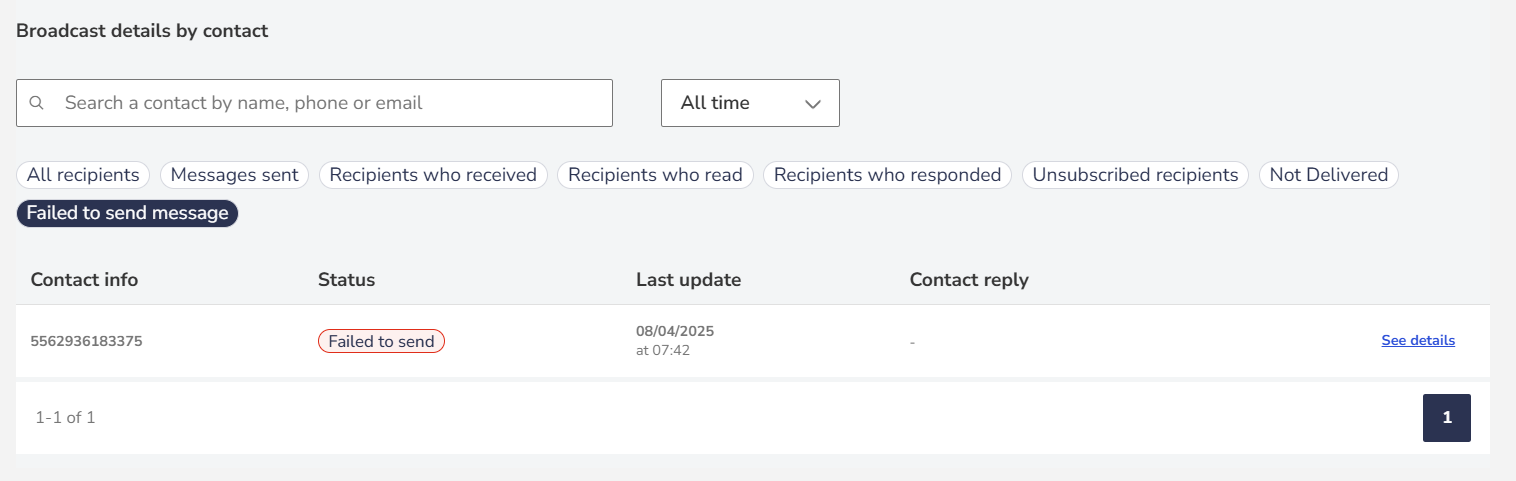Show Recipients who received
This screenshot has width=1516, height=481.
433,175
